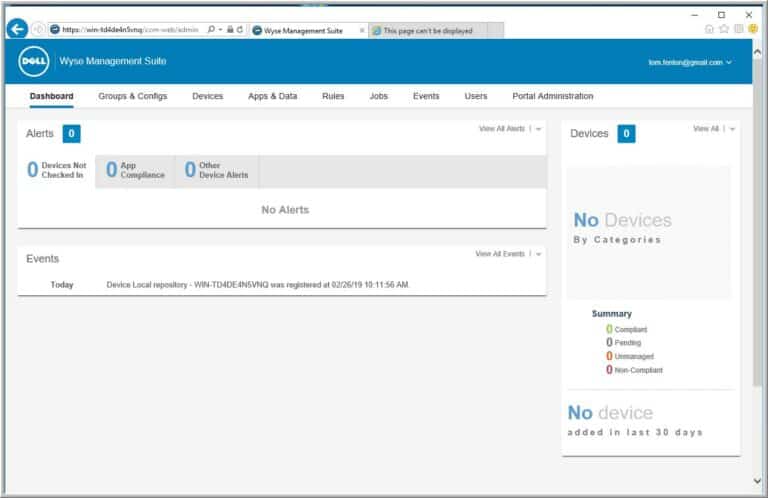
Task: Select the Jobs tab
Action: tap(379, 96)
